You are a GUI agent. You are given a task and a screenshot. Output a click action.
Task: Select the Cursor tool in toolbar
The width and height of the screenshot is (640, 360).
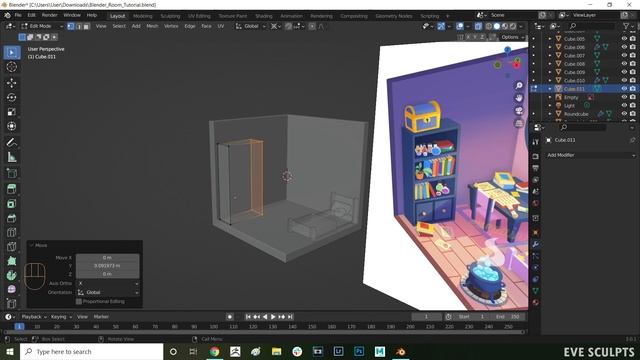[x=11, y=67]
